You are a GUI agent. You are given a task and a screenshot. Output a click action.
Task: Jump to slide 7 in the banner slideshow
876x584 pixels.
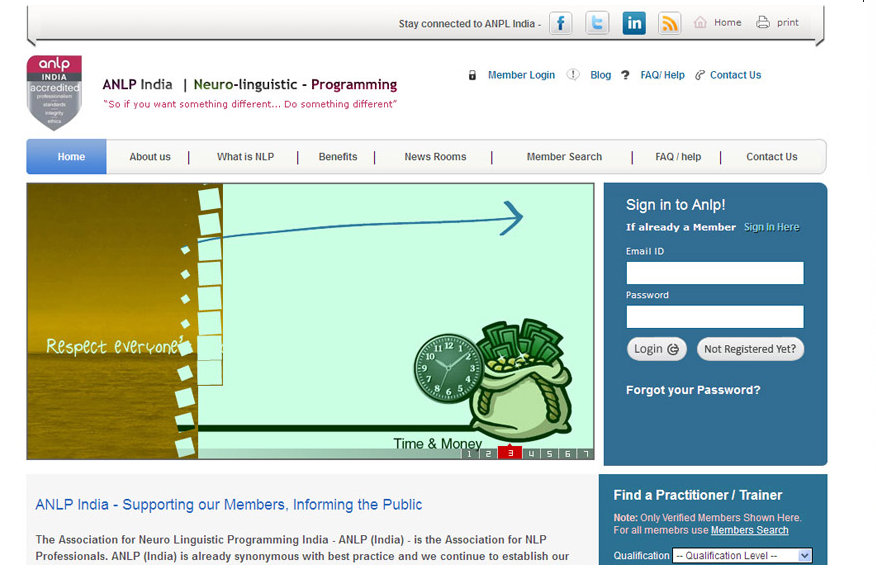coord(585,453)
